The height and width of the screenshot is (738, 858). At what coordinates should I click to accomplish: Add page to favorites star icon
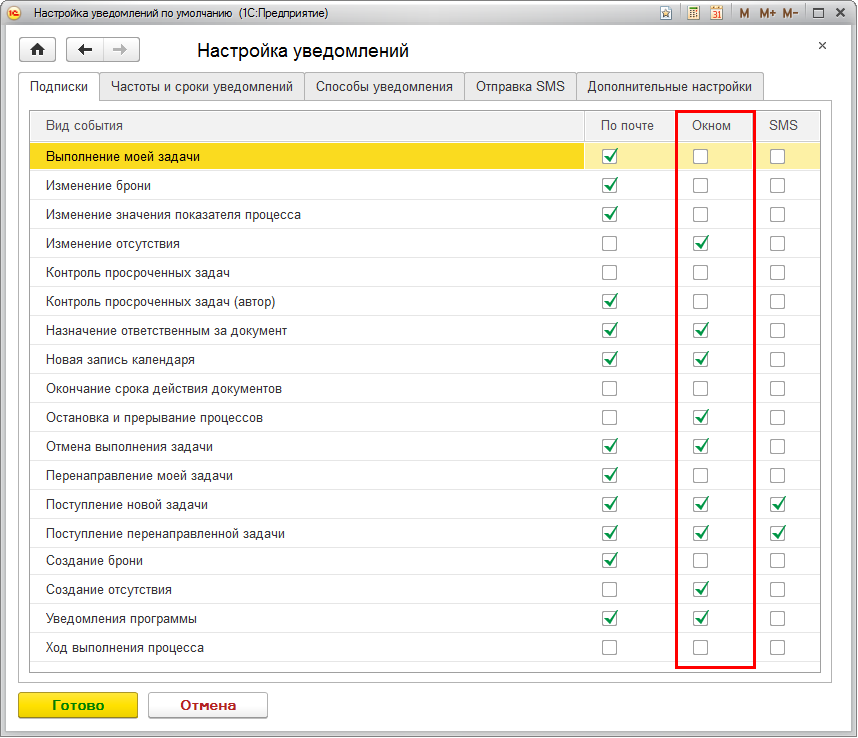pos(666,13)
